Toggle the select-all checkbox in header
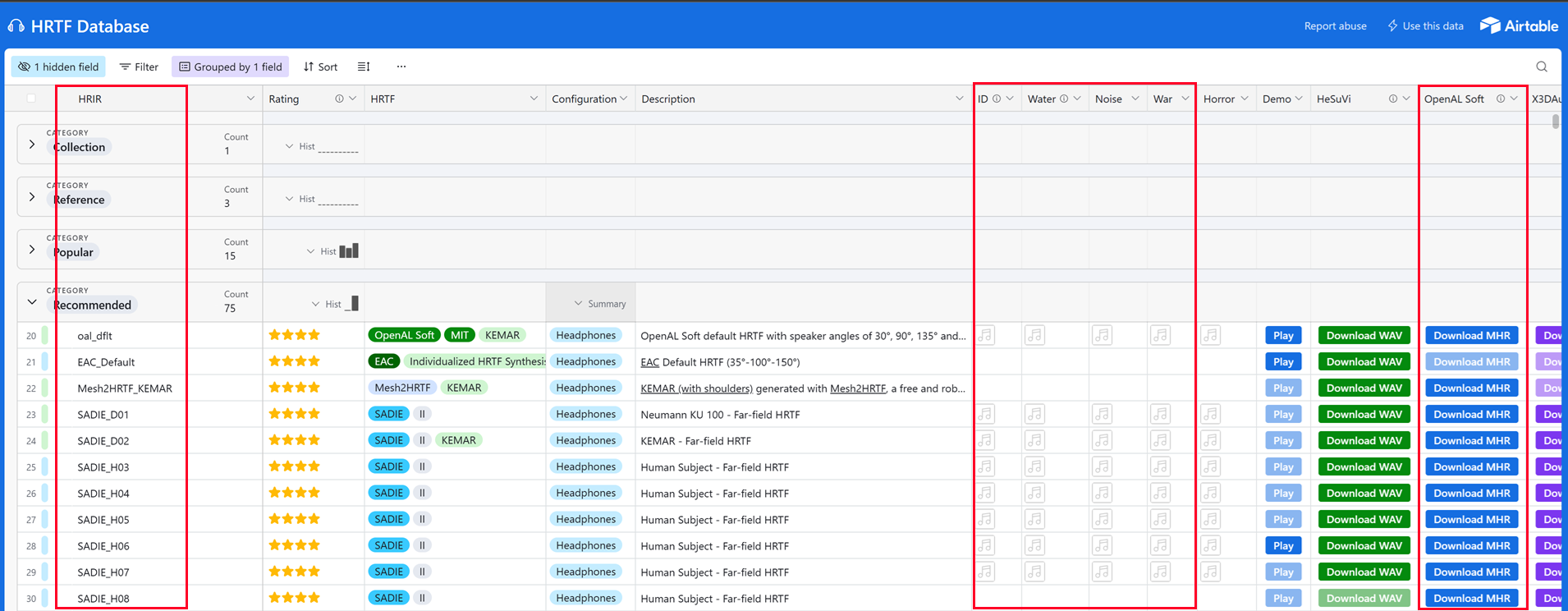The width and height of the screenshot is (1568, 611). point(31,99)
